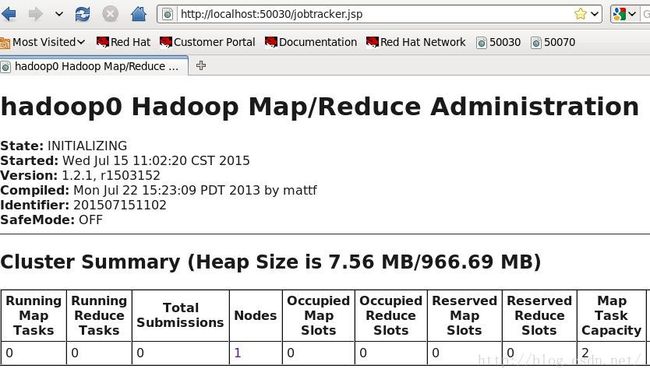Image resolution: width=650 pixels, height=376 pixels.
Task: Open the Customer Portal bookmark
Action: [208, 42]
